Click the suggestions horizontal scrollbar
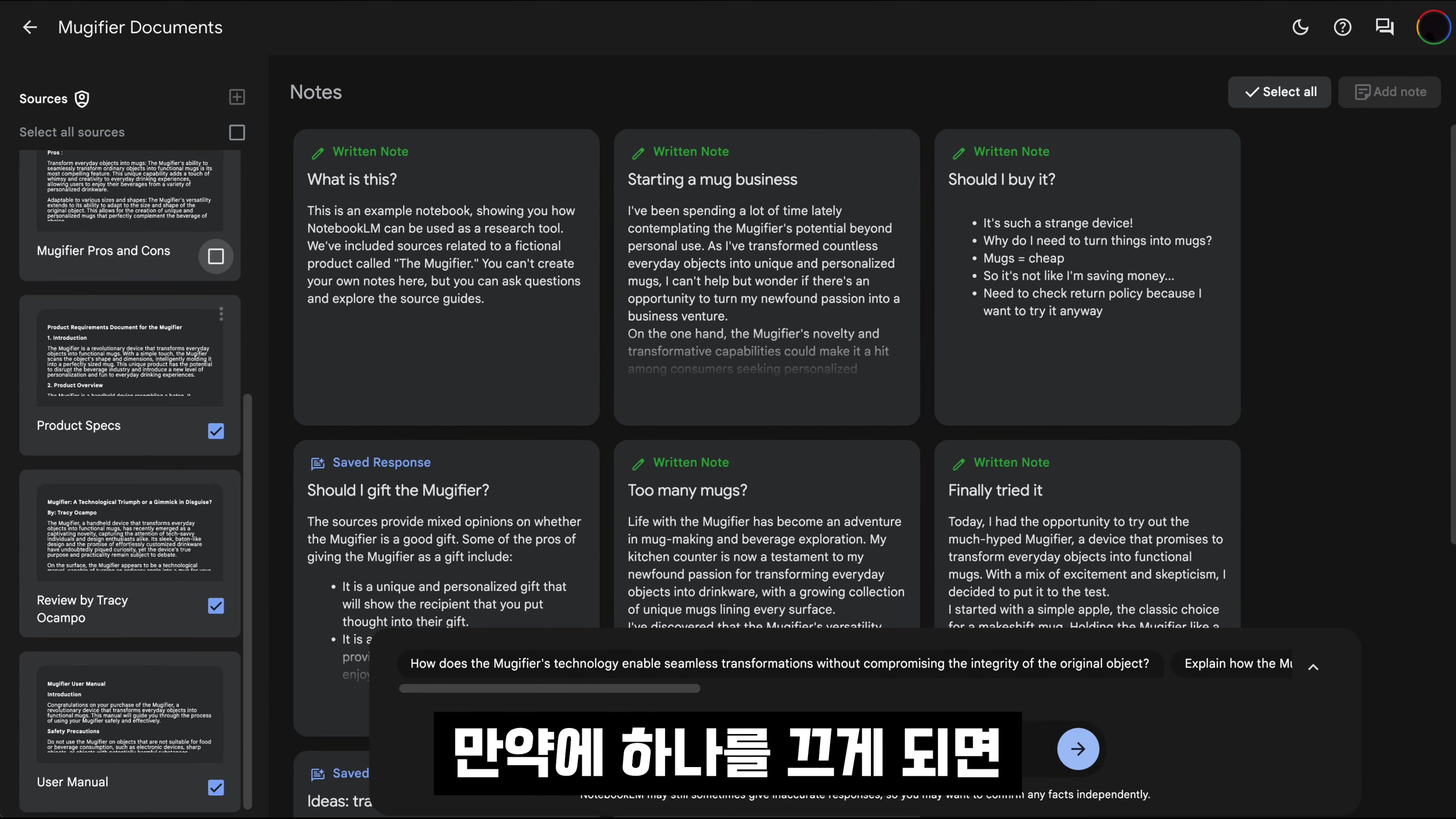Screen dimensions: 1456x819 click(x=549, y=688)
